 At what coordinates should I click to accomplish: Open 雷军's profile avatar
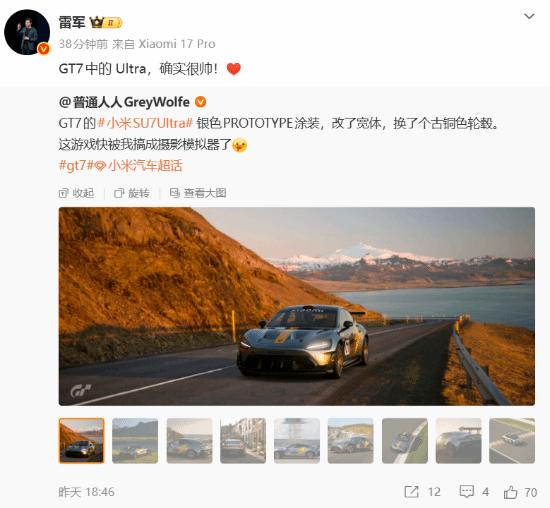point(27,32)
